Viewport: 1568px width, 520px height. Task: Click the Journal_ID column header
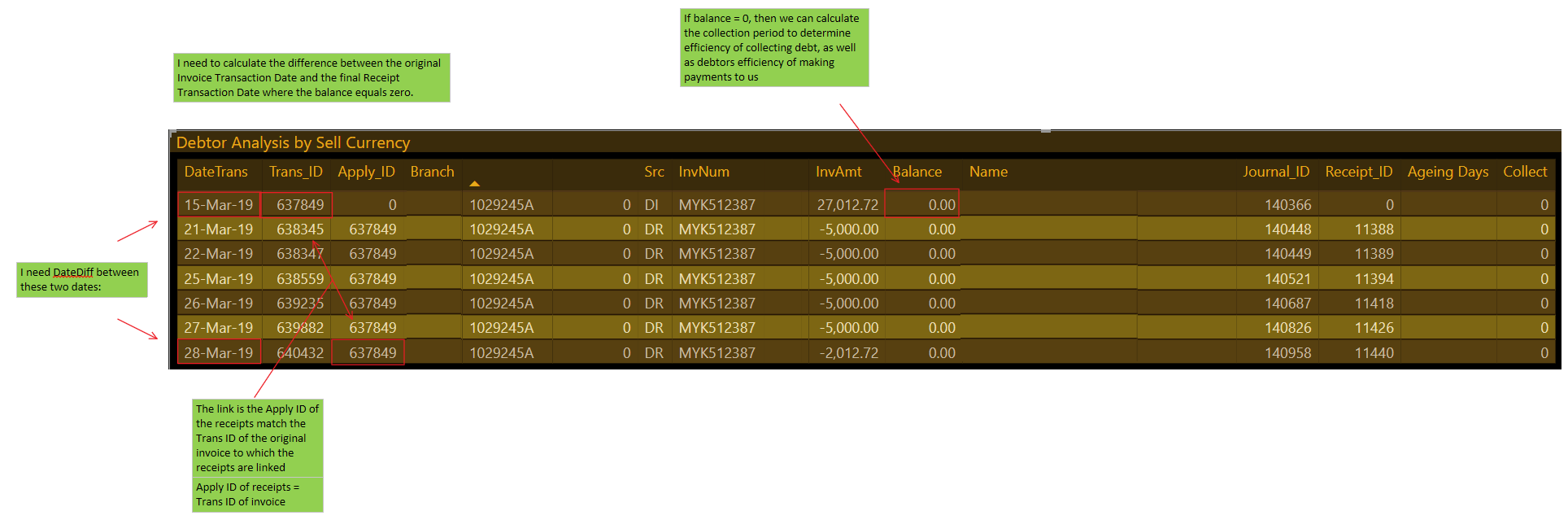click(1276, 172)
